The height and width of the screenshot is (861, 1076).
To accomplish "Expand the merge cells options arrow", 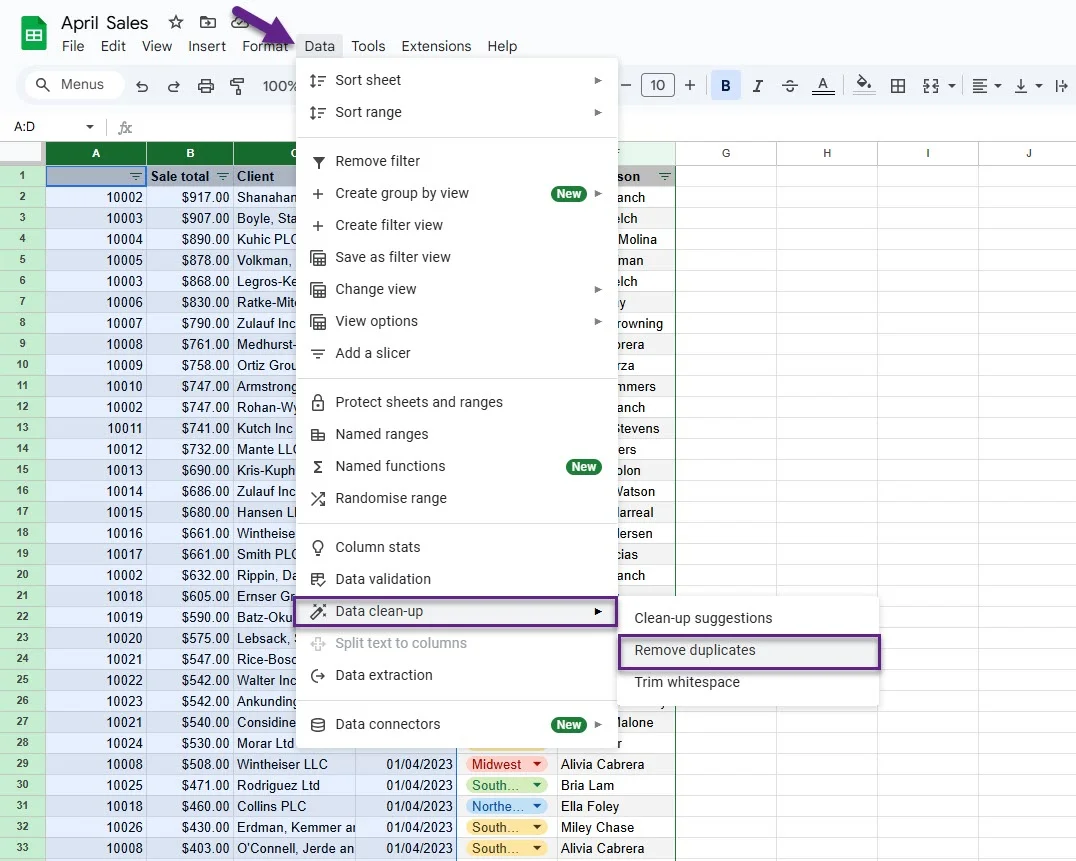I will click(x=952, y=86).
